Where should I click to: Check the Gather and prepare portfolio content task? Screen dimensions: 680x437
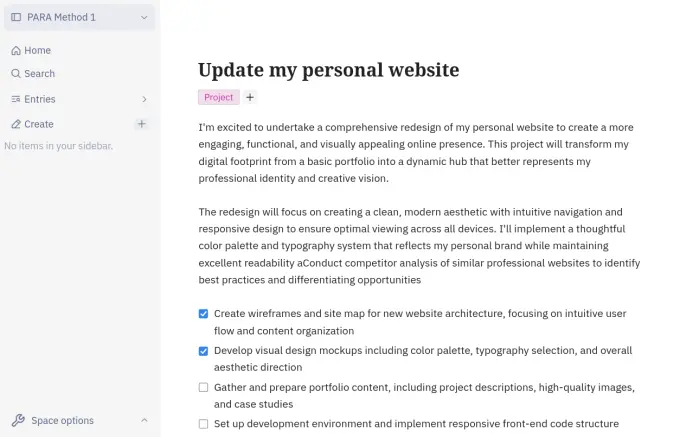(x=203, y=388)
